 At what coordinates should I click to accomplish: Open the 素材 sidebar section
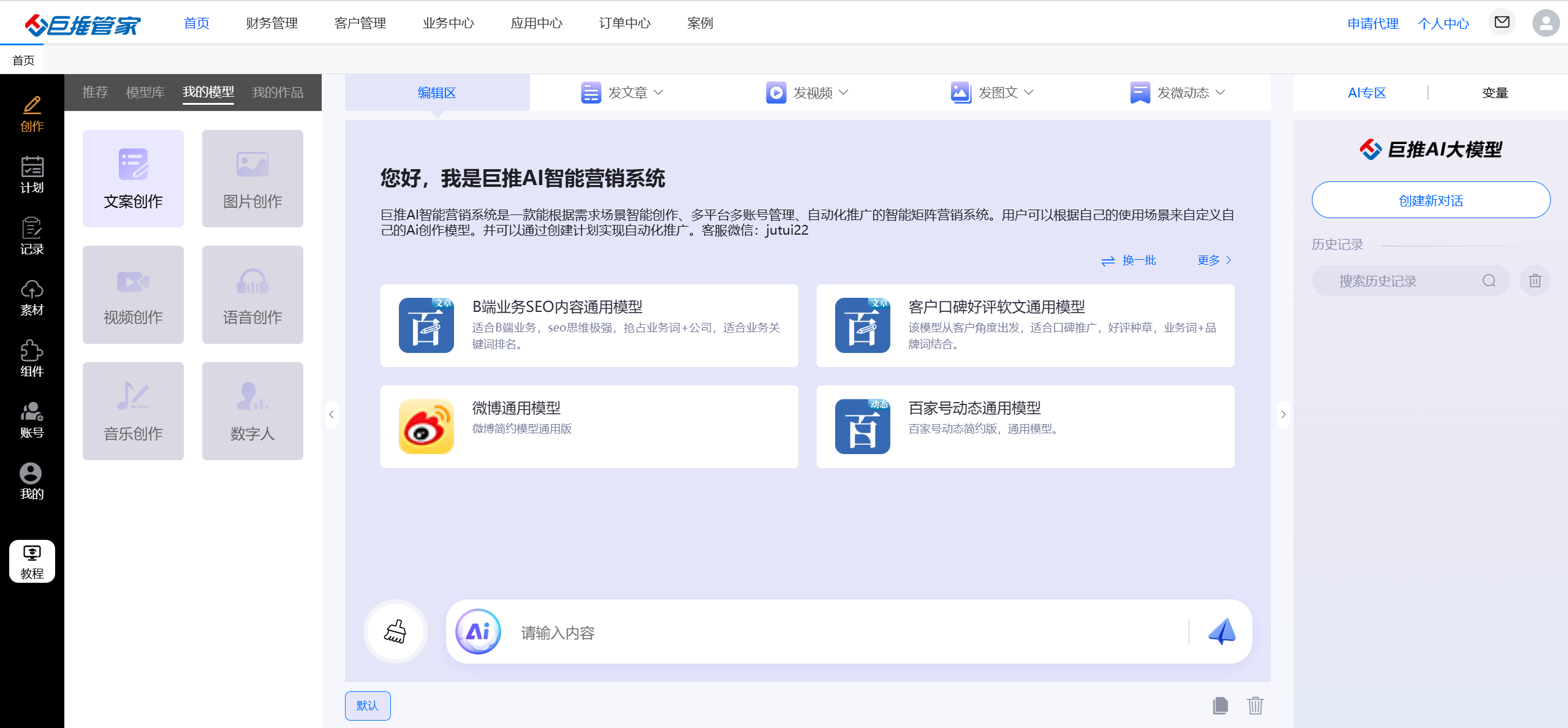pyautogui.click(x=32, y=298)
